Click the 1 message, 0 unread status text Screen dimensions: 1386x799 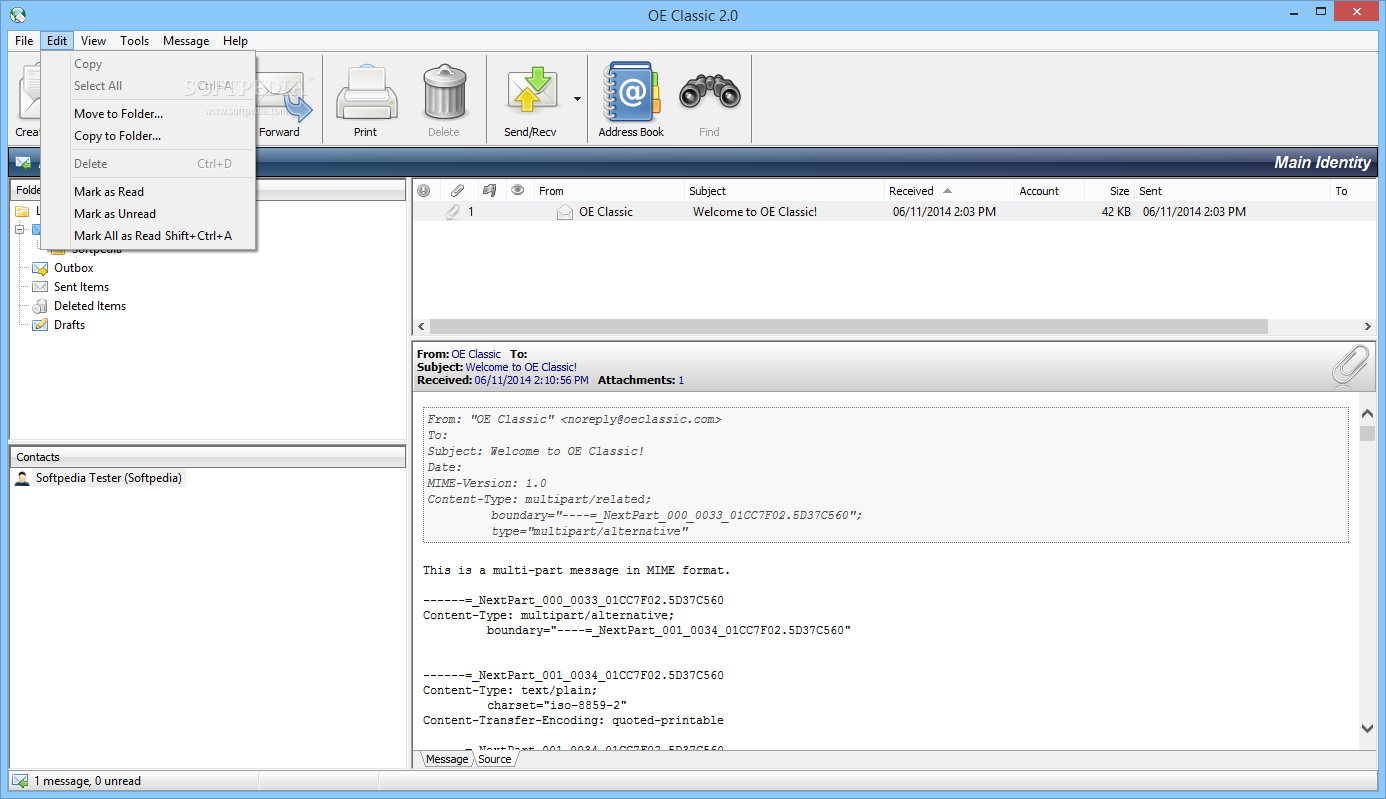(88, 781)
